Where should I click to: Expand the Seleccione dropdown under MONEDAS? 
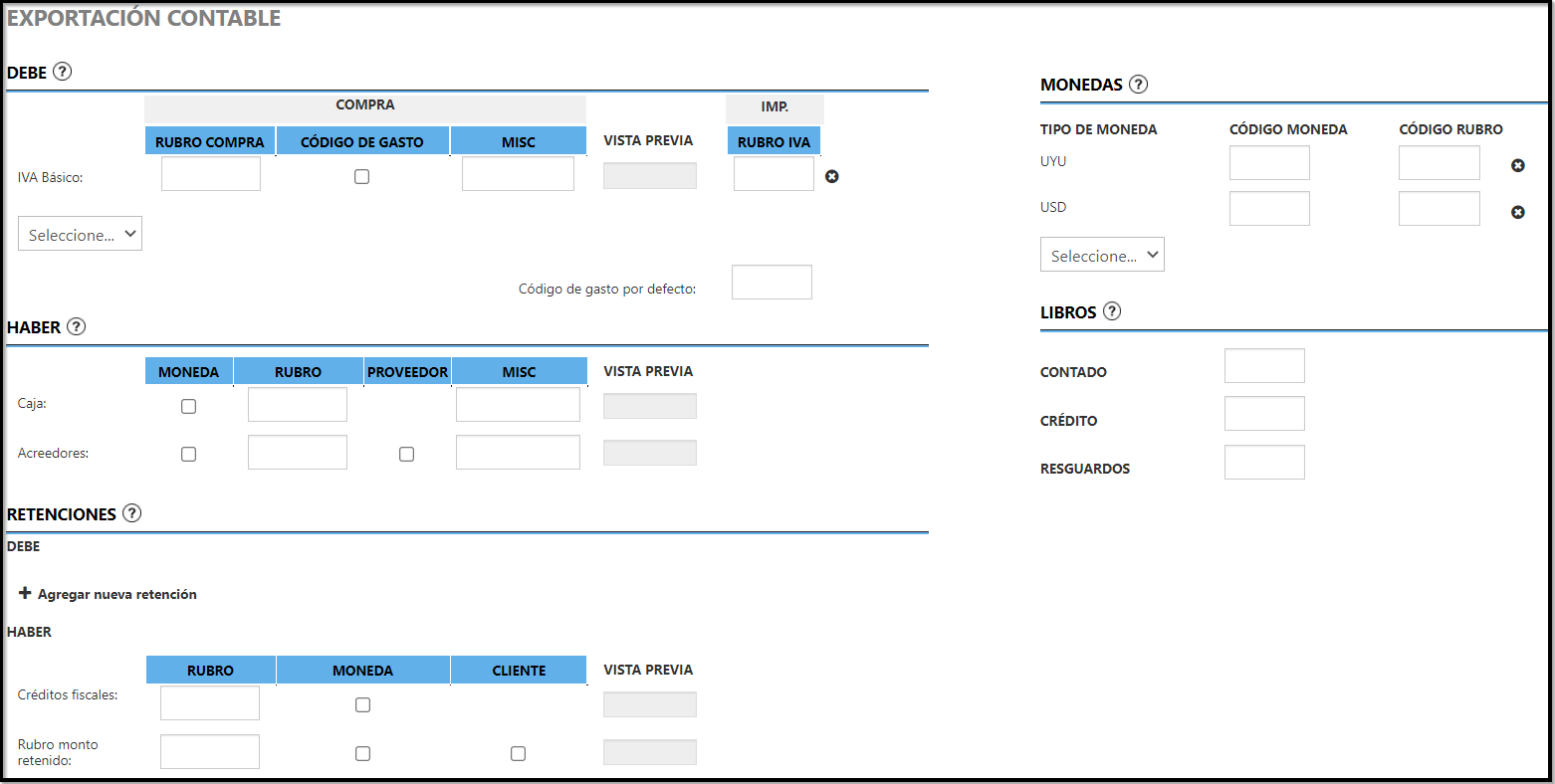[x=1102, y=255]
